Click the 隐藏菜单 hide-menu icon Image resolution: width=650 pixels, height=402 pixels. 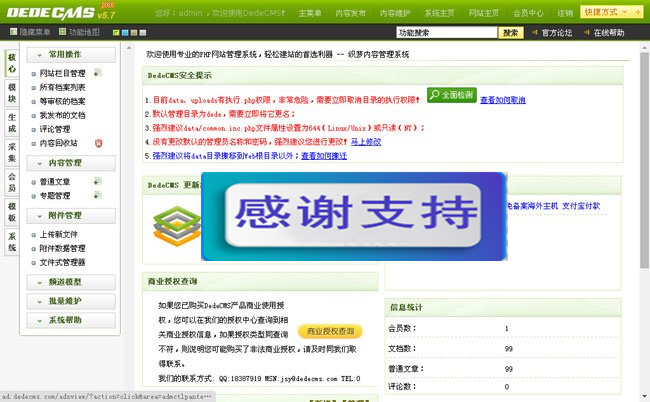(13, 31)
